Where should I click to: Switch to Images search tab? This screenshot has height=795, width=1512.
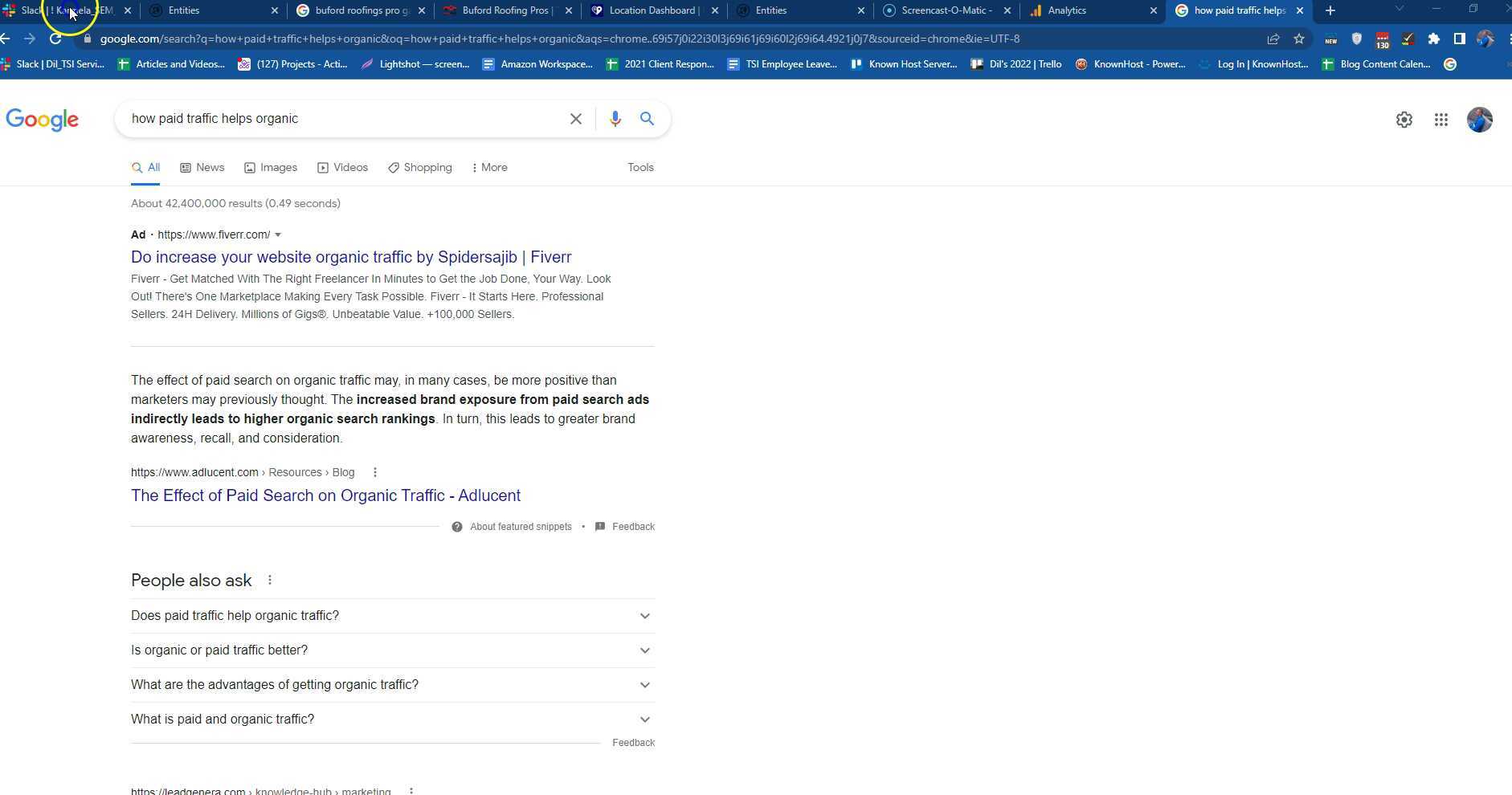pos(271,168)
